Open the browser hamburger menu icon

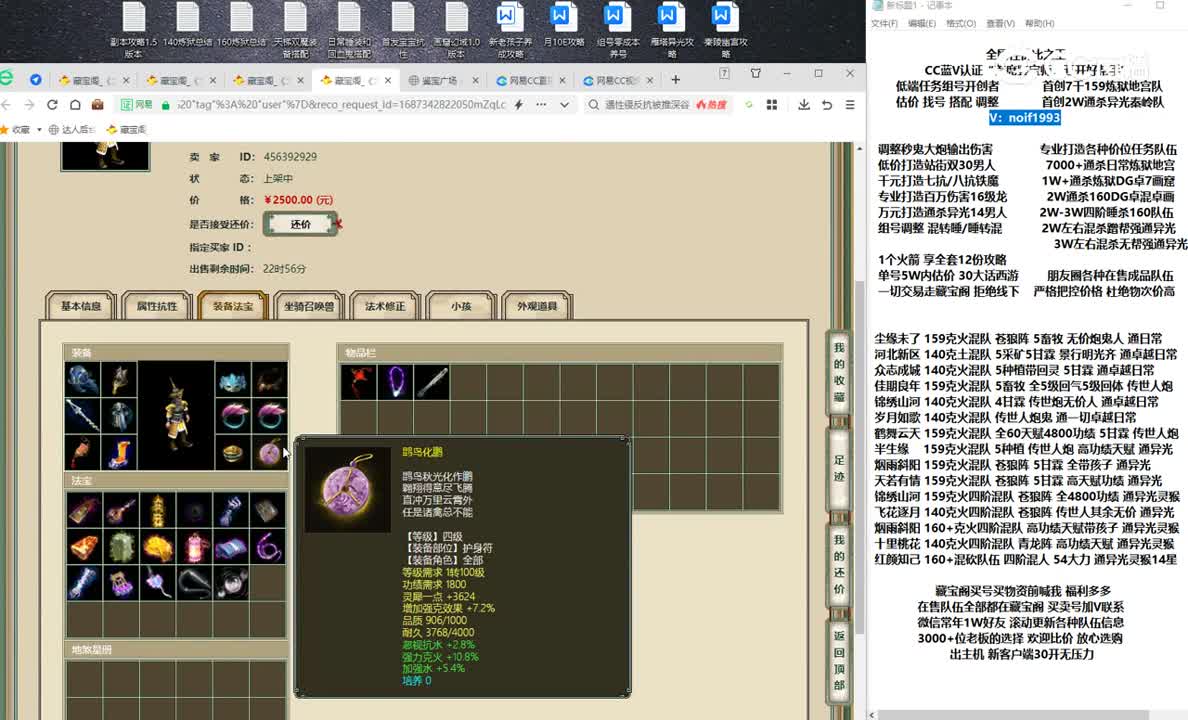pyautogui.click(x=850, y=105)
